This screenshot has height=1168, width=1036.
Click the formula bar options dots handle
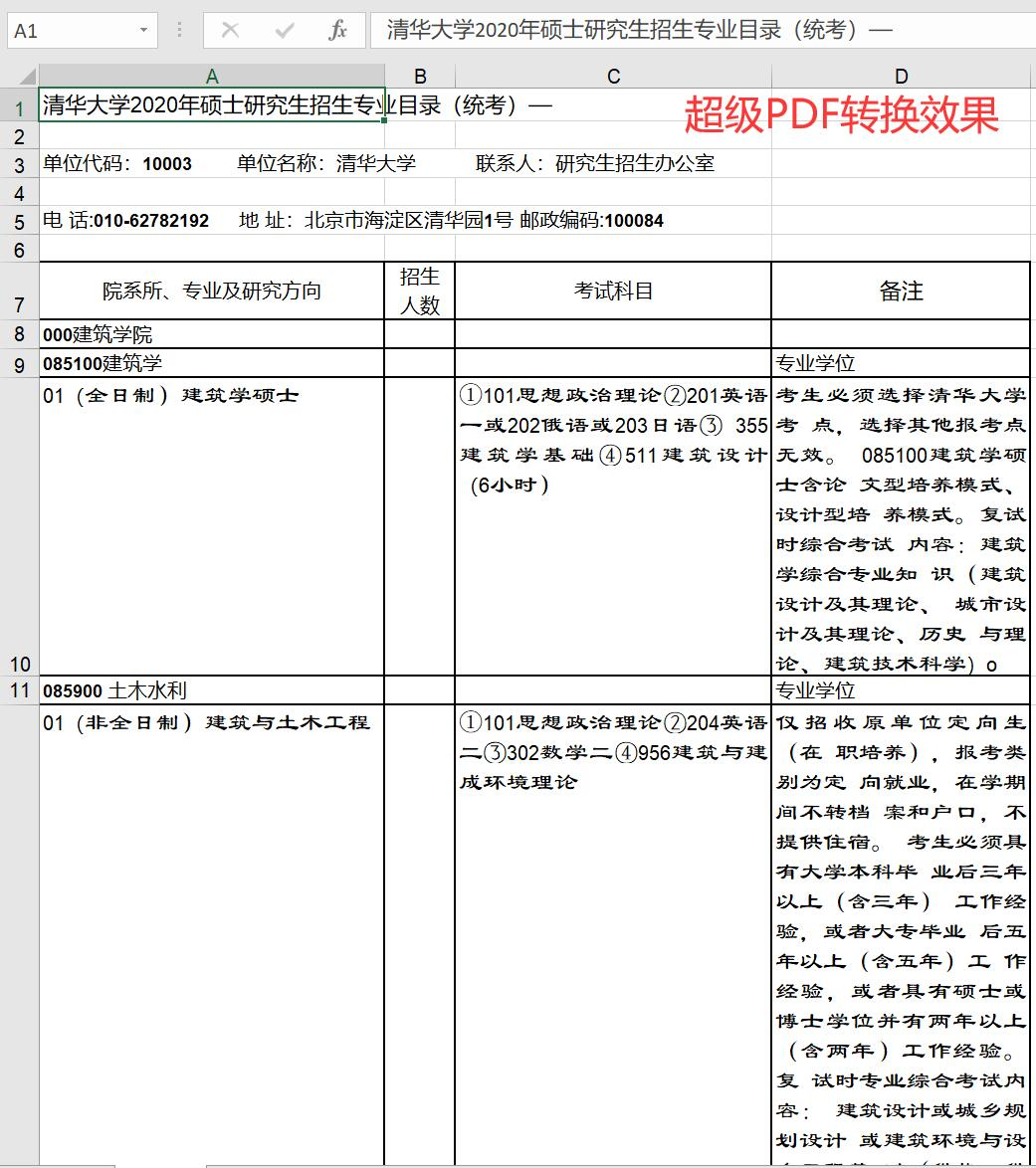click(179, 31)
